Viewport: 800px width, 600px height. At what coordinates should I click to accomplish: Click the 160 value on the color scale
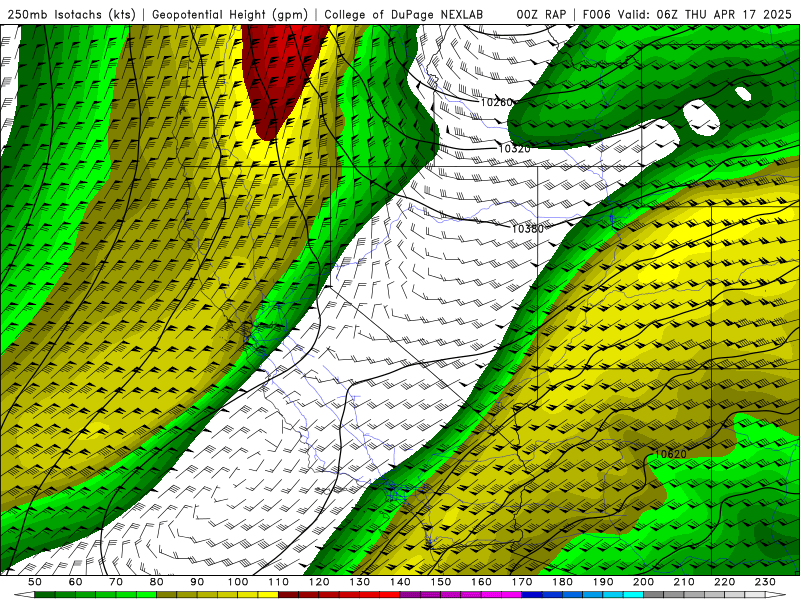(481, 582)
